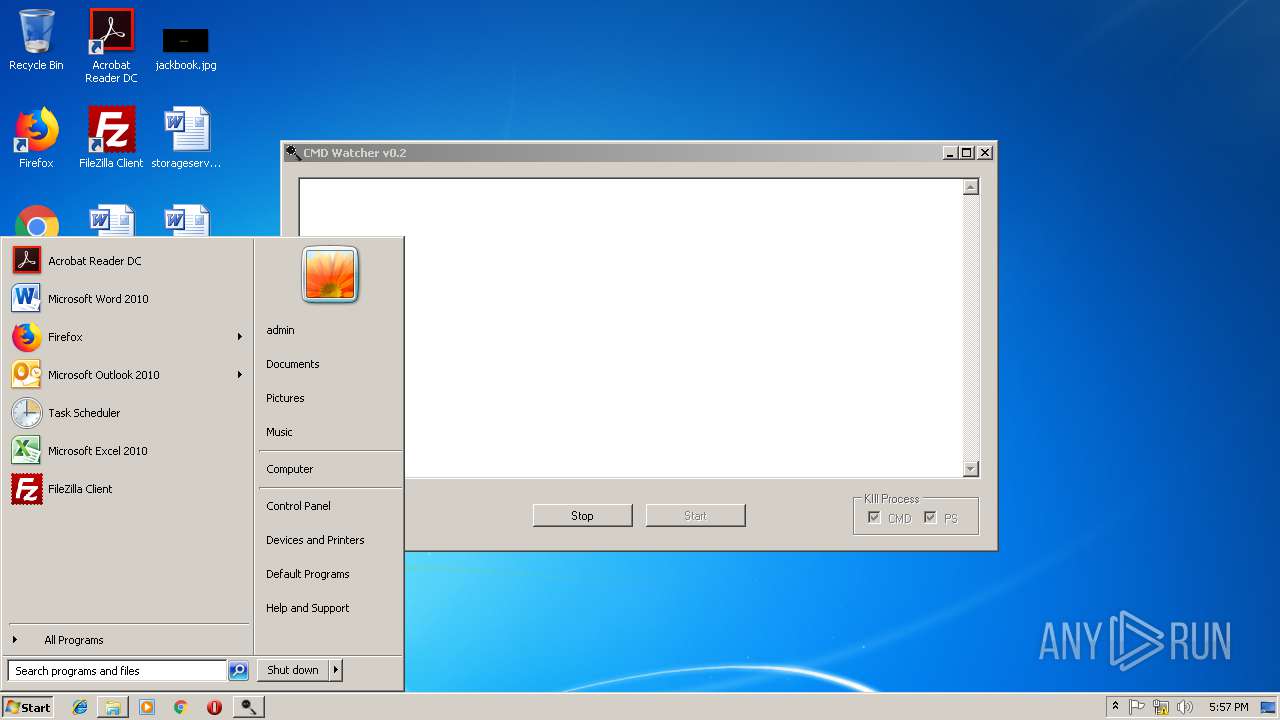Open Windows Explorer from the taskbar
Viewport: 1280px width, 720px height.
(113, 707)
